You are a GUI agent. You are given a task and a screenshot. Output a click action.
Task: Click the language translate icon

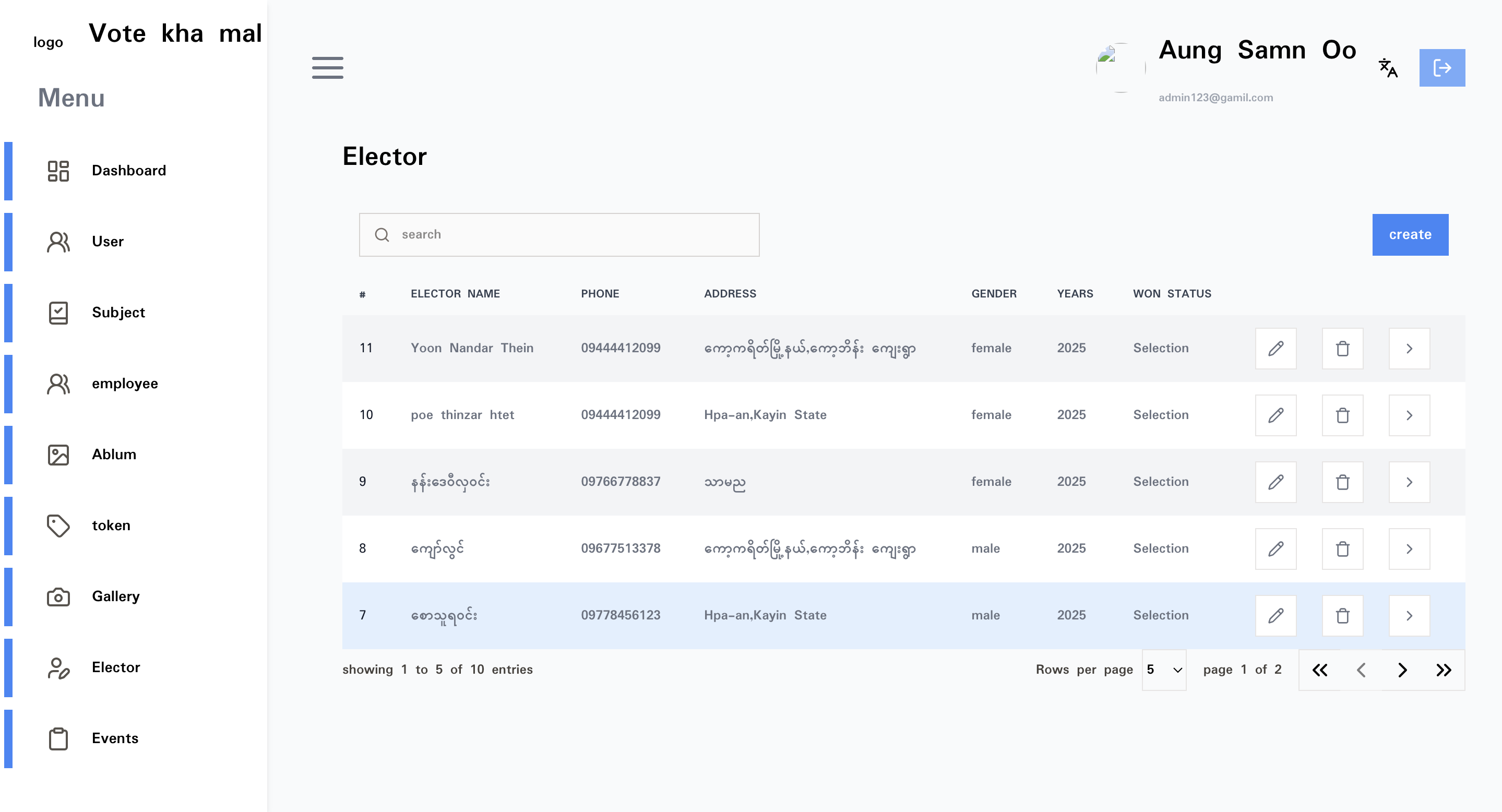(1388, 68)
